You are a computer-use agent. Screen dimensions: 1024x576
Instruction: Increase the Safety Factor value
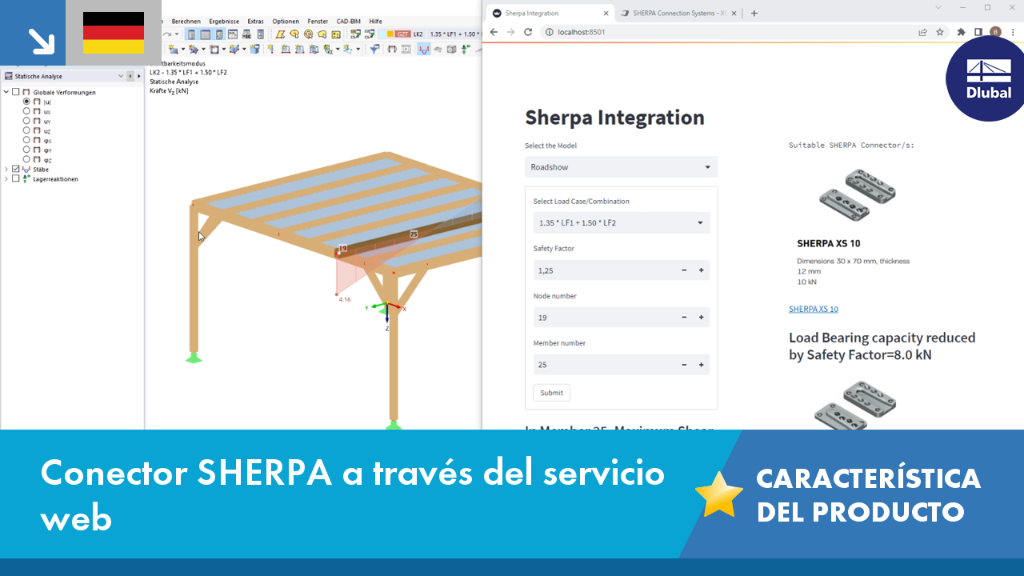pos(701,270)
